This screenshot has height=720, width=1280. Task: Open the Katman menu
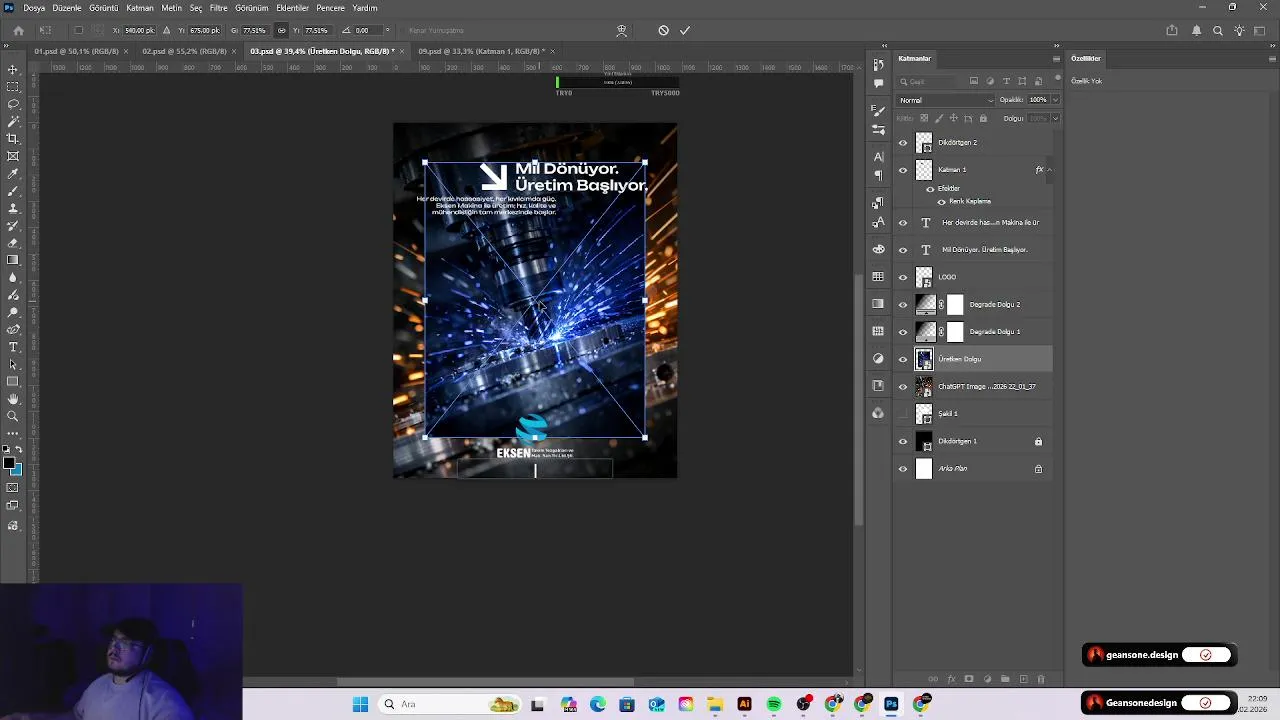click(x=140, y=8)
